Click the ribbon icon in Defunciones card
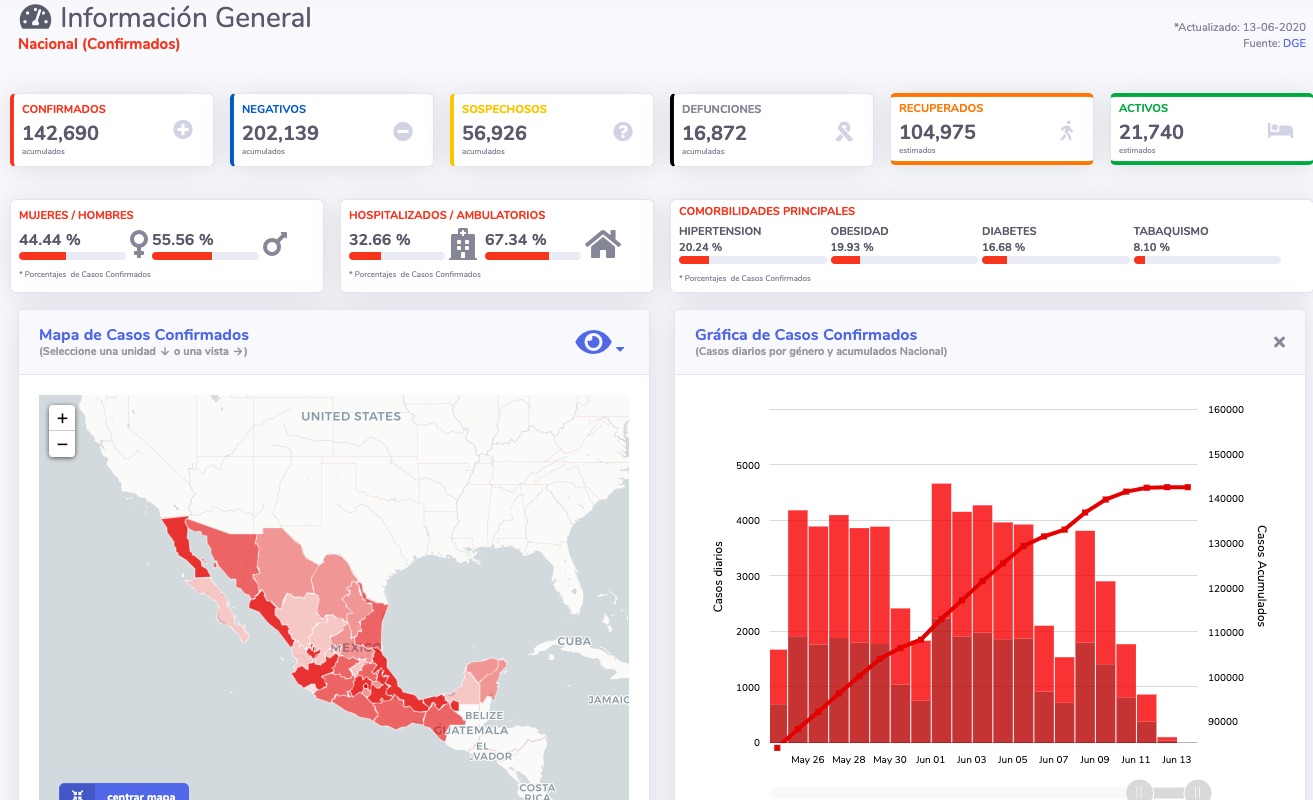 [845, 131]
